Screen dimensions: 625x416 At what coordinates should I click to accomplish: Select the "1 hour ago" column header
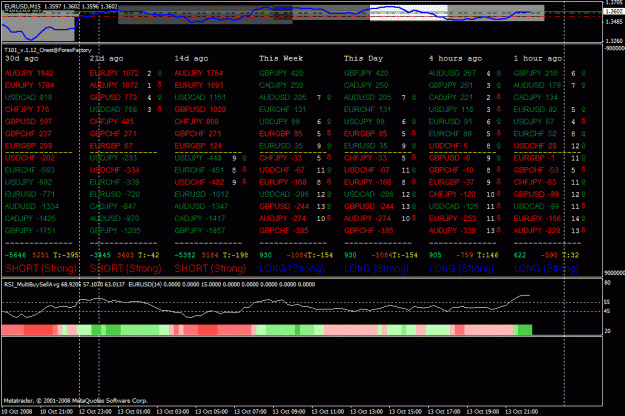coord(538,58)
